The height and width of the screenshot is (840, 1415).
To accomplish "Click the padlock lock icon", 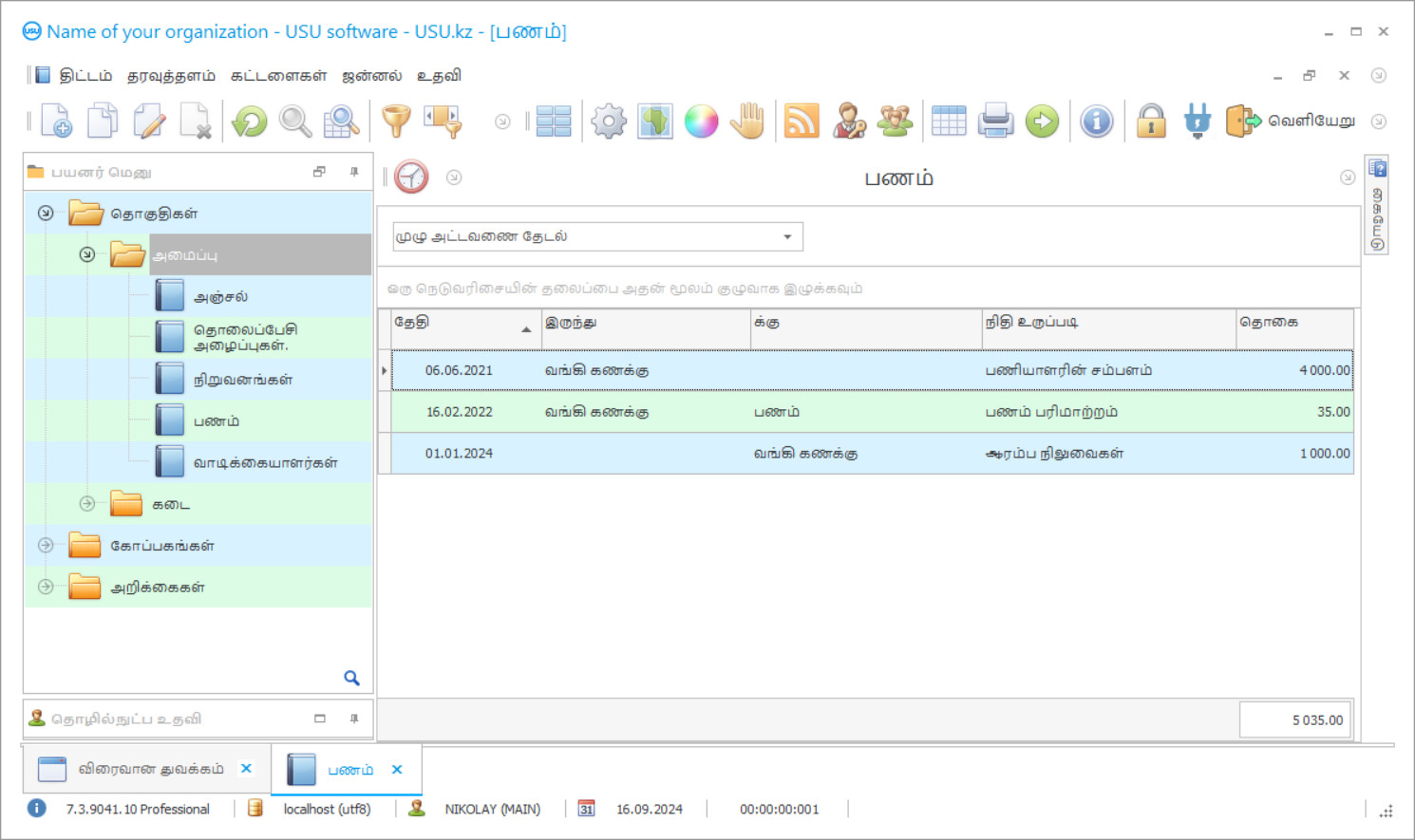I will (1151, 121).
